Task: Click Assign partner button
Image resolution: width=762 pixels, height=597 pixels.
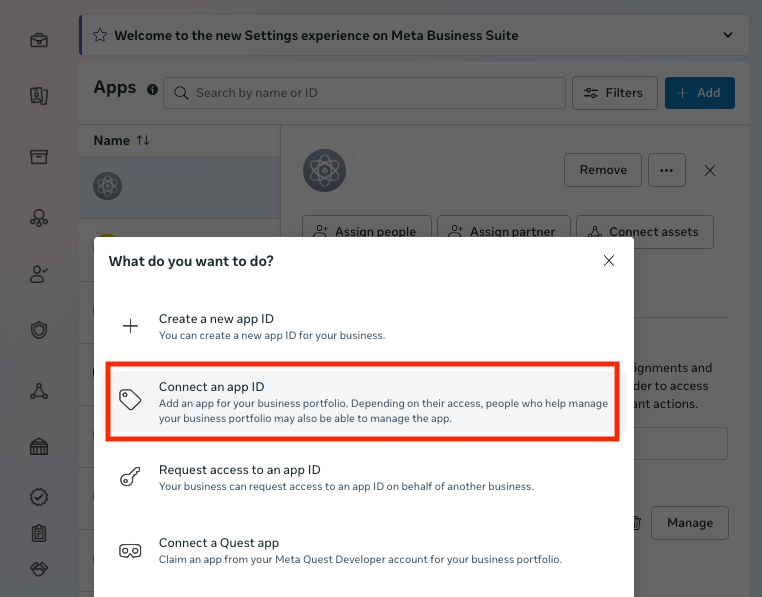Action: click(x=504, y=227)
